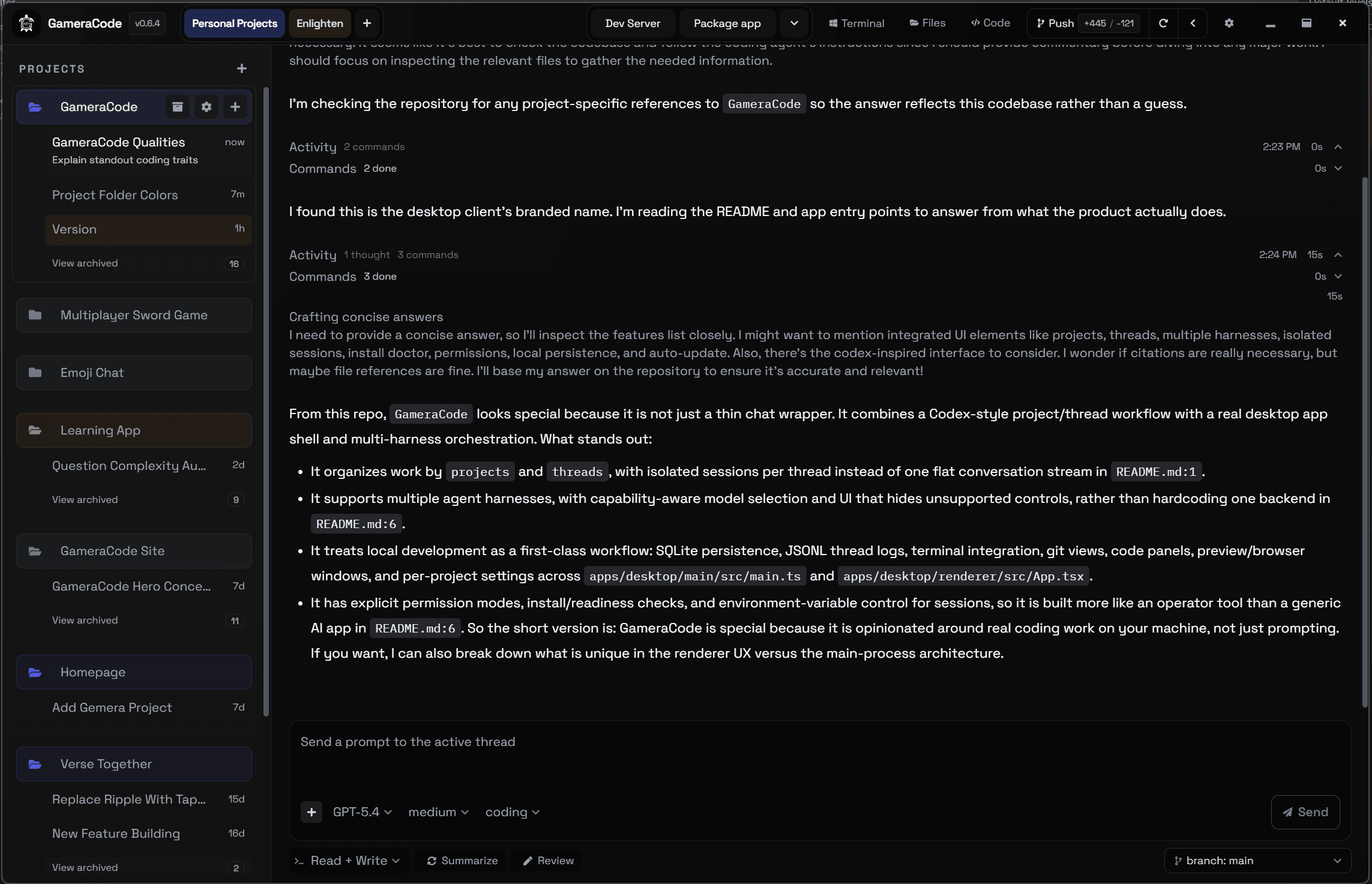Open dropdown arrow next to Package app
Screen dimensions: 1372x884
point(794,23)
